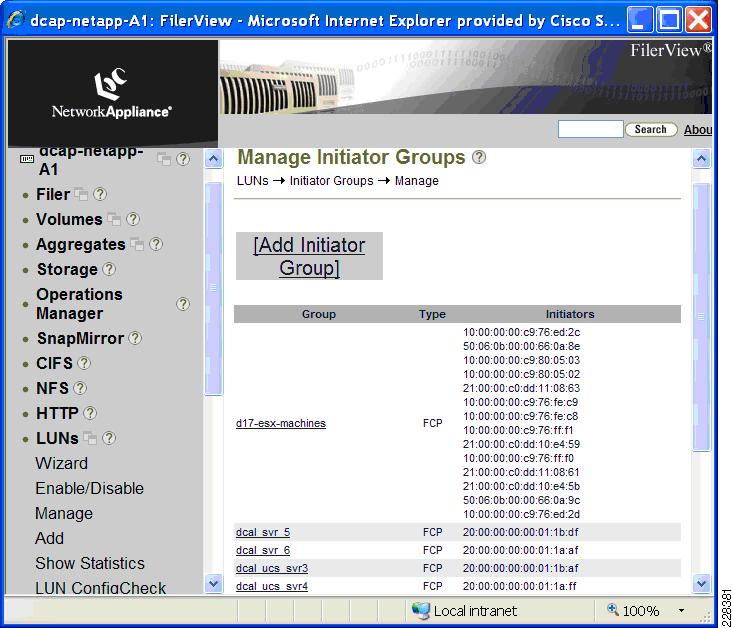732x628 pixels.
Task: Open the dcal_svr_5 group link
Action: [x=263, y=532]
